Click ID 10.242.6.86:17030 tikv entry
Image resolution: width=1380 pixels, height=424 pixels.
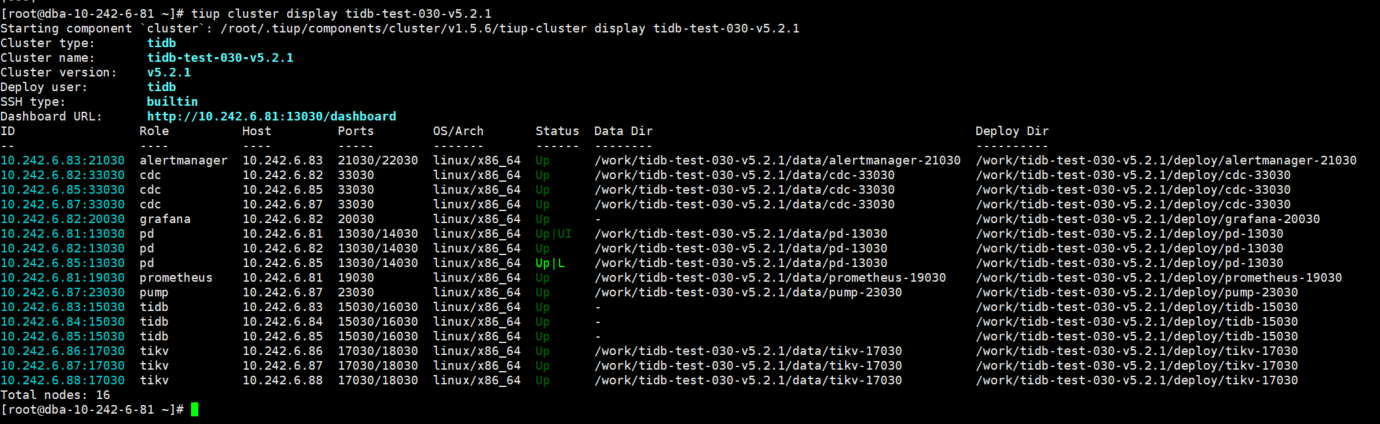(62, 351)
